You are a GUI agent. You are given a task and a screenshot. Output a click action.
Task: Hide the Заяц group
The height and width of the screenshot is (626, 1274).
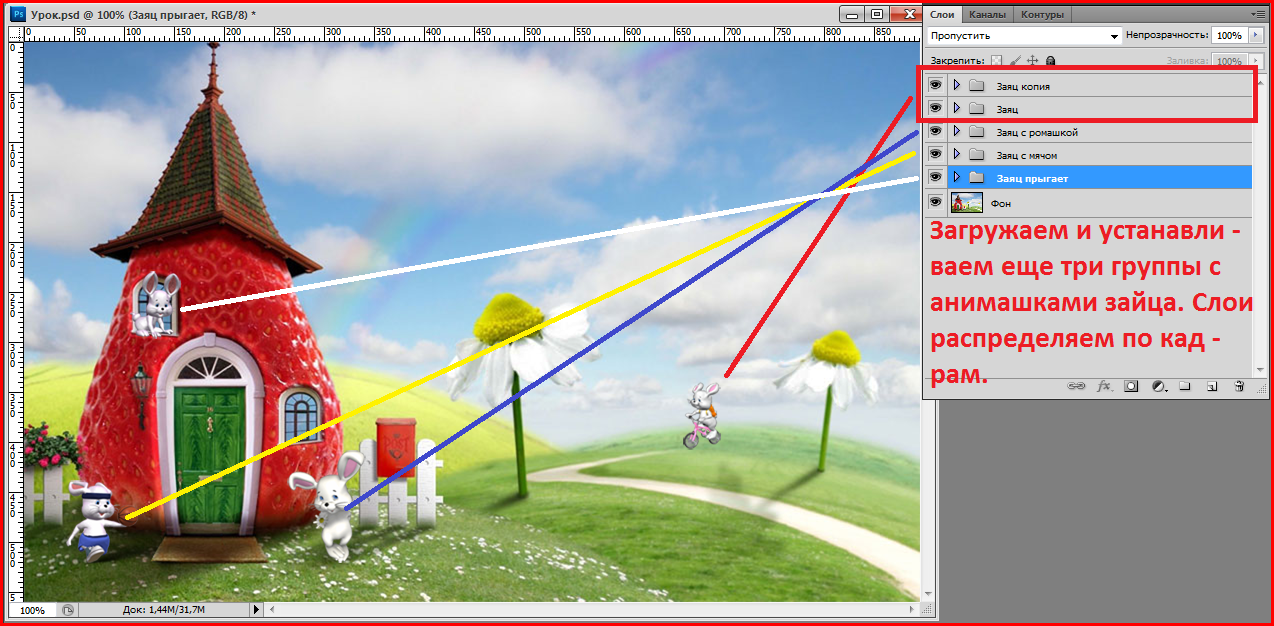click(936, 108)
